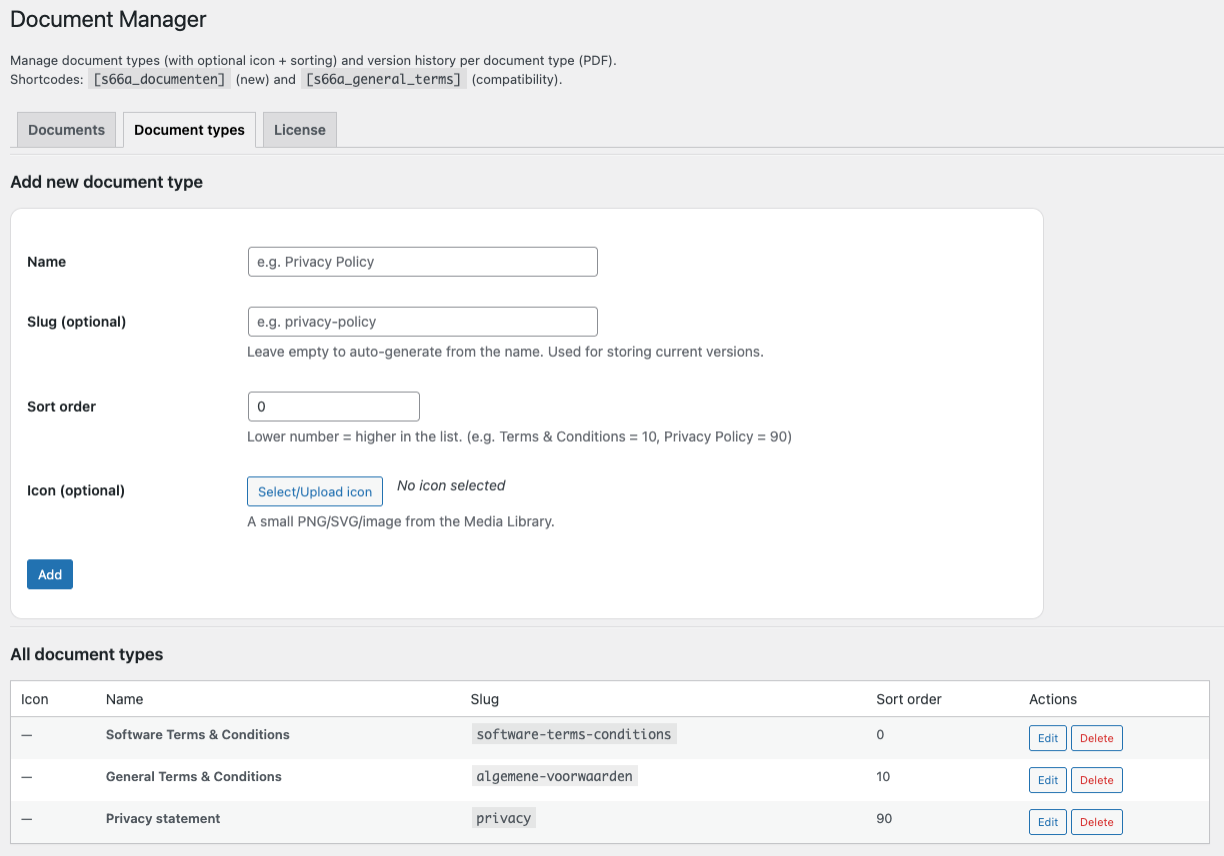1224x856 pixels.
Task: Delete the Privacy statement document type
Action: pyautogui.click(x=1096, y=821)
